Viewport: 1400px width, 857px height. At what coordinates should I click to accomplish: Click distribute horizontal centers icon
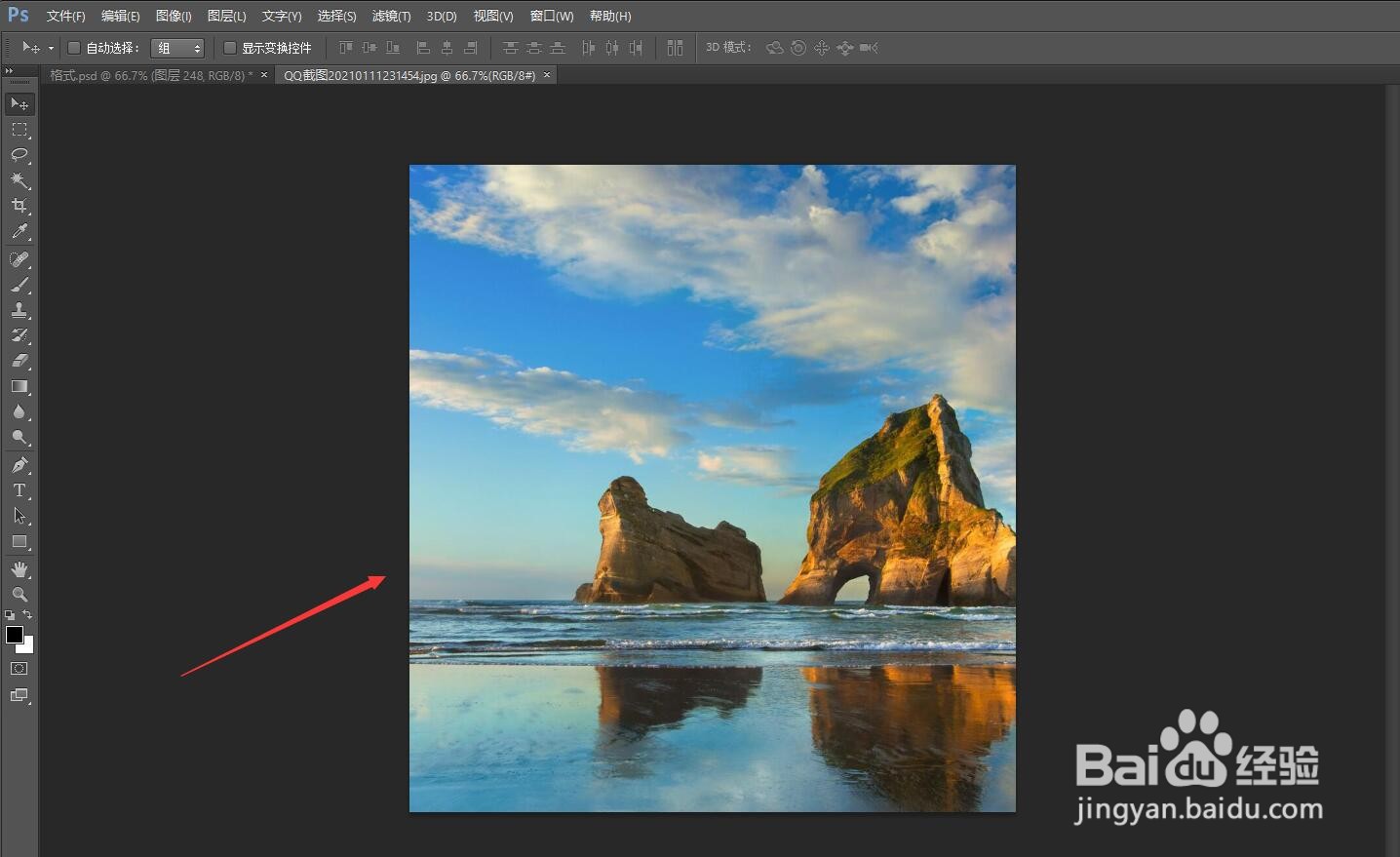click(x=611, y=48)
